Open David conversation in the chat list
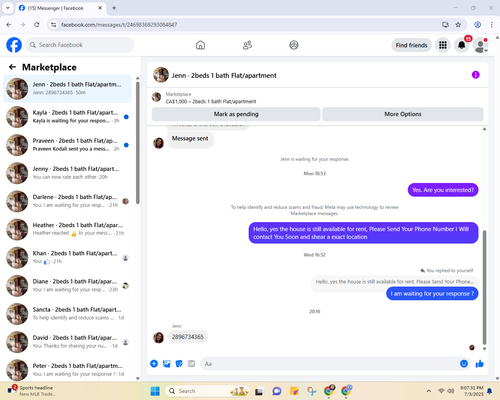Viewport: 500px width, 400px height. pos(67,342)
